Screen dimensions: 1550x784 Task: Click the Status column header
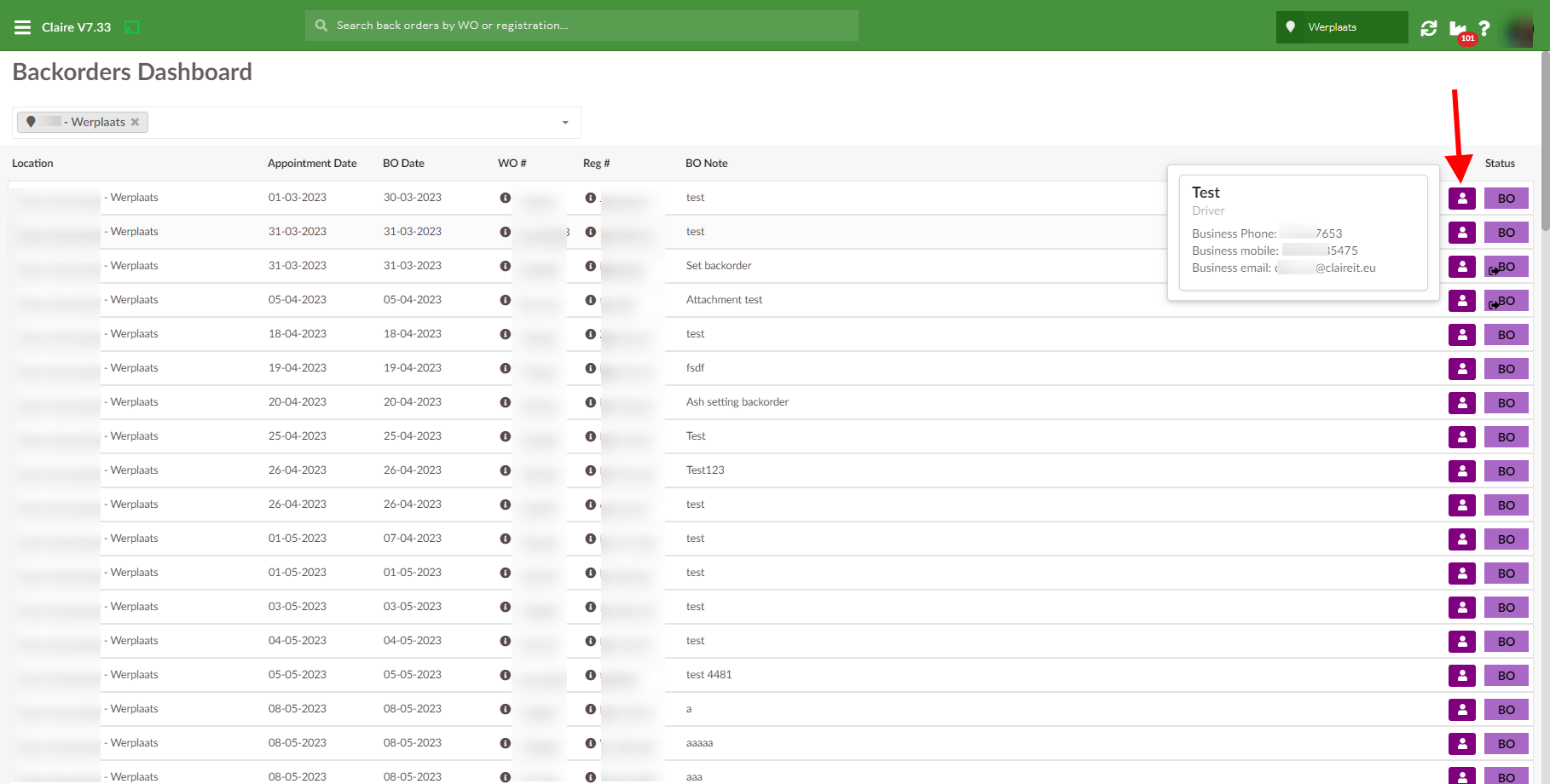1500,163
